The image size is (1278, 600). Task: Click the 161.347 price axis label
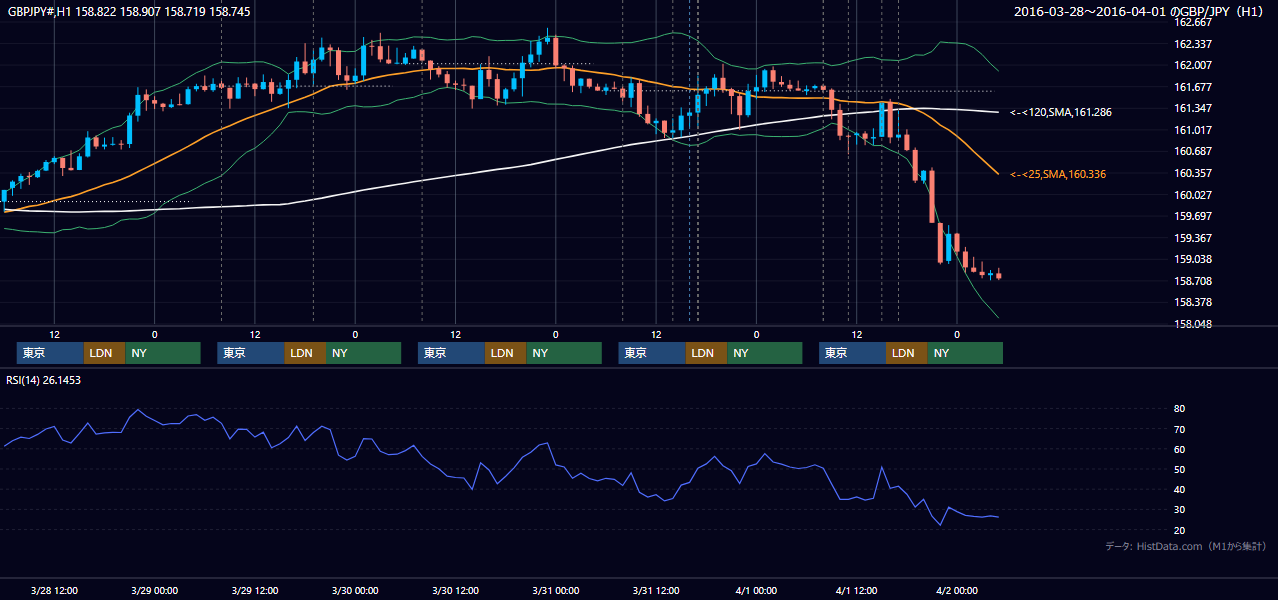[x=1192, y=108]
